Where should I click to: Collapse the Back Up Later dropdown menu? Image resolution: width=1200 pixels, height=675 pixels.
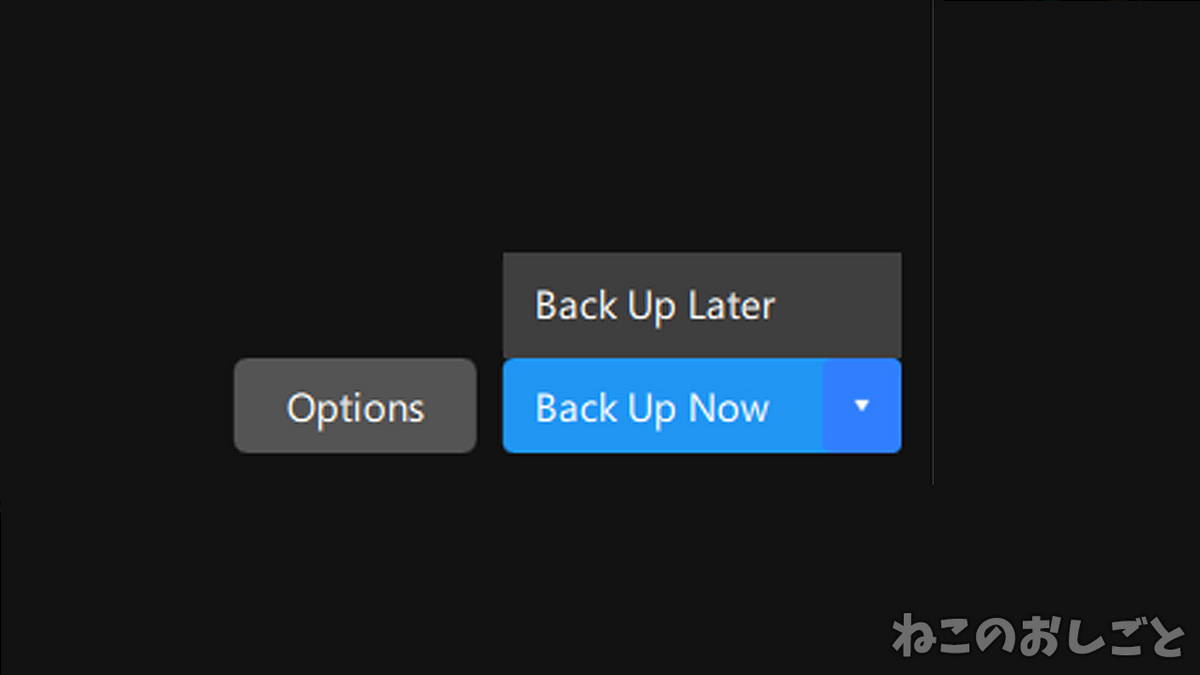[x=861, y=406]
